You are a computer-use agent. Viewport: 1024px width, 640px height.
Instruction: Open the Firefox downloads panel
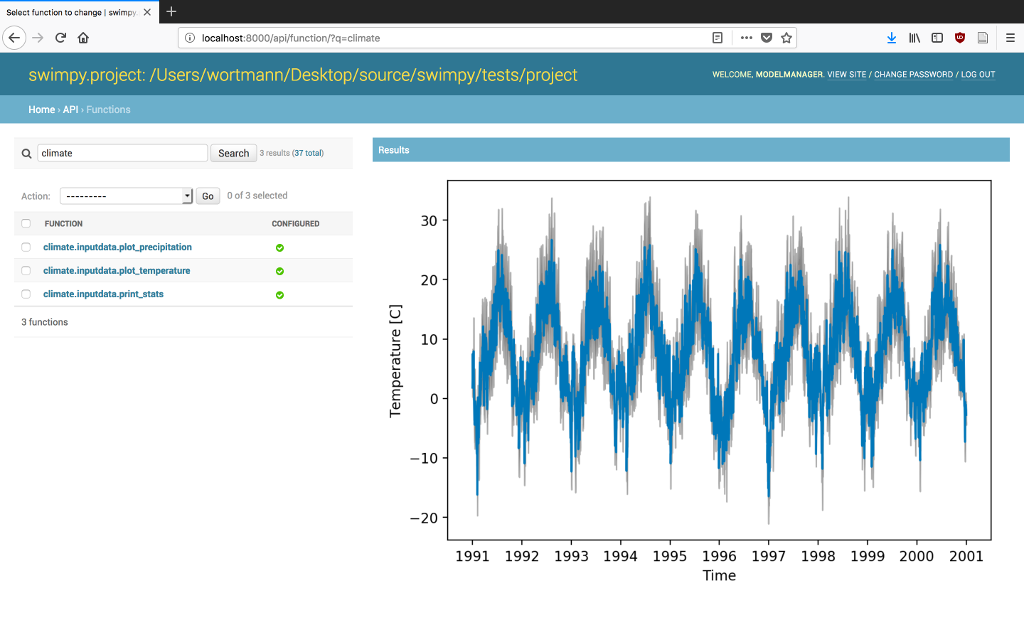tap(891, 38)
